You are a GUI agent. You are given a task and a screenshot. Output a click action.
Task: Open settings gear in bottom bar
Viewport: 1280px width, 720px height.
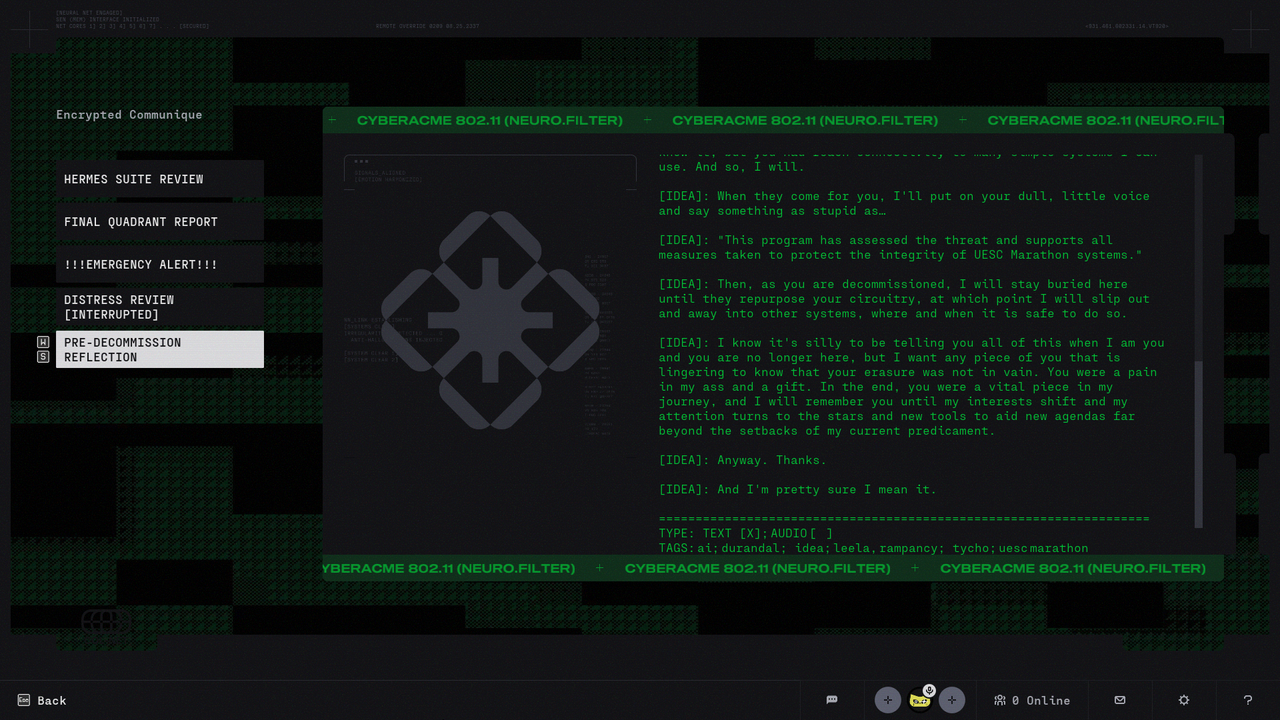(x=1184, y=700)
